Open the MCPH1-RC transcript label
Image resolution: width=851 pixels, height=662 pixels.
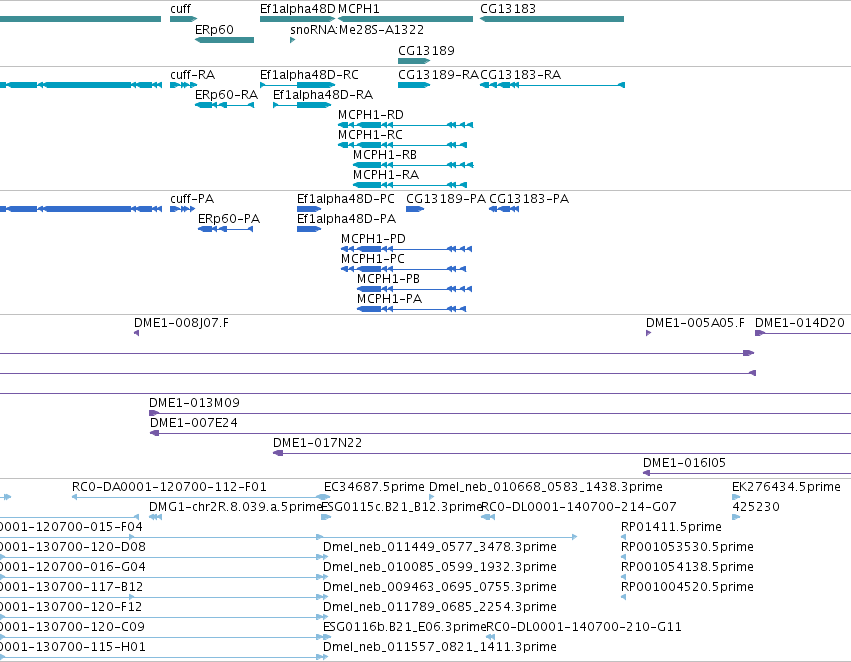(370, 135)
